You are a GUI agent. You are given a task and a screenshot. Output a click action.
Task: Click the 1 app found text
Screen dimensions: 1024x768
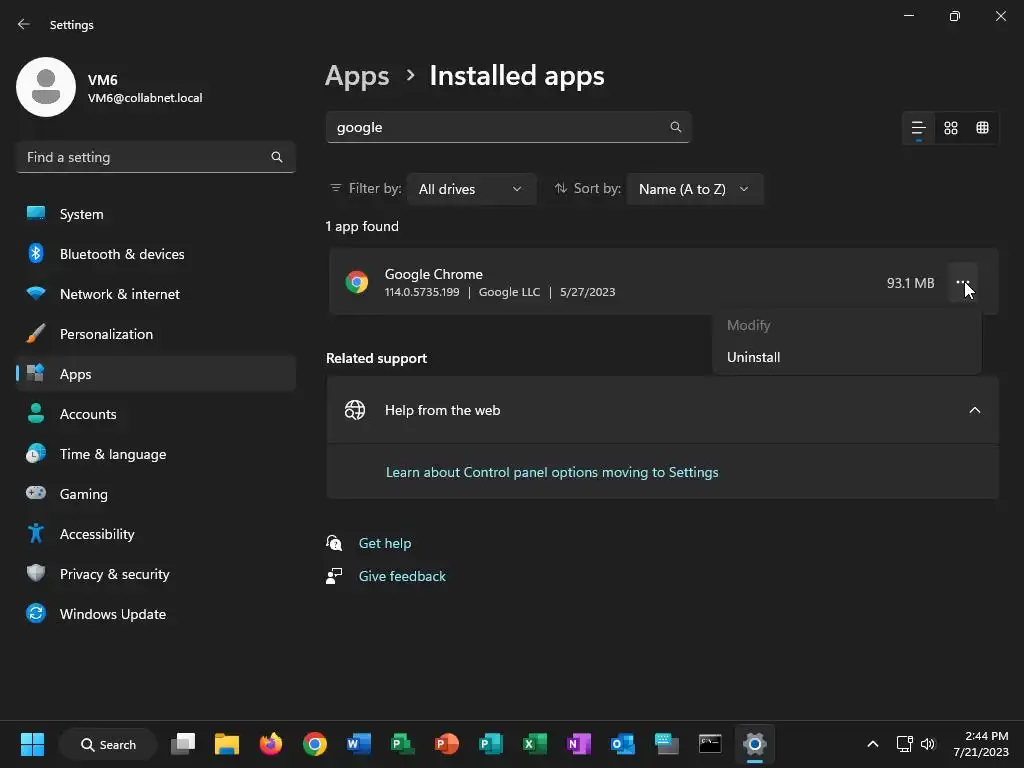(362, 226)
